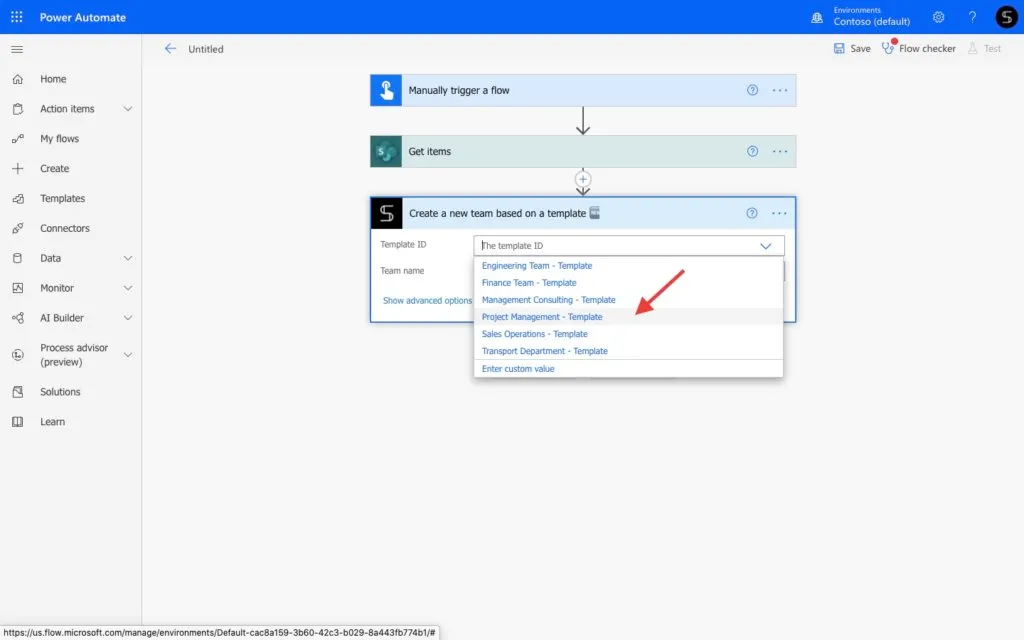The height and width of the screenshot is (640, 1024).
Task: Open help for Manually trigger a flow
Action: coord(752,90)
